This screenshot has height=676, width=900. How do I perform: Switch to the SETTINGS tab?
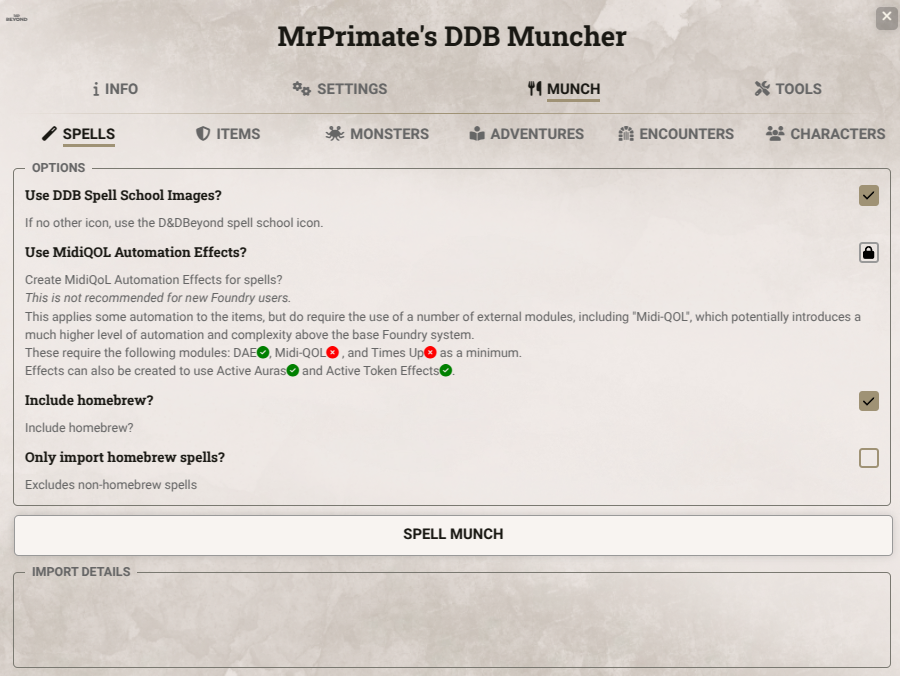pos(340,89)
